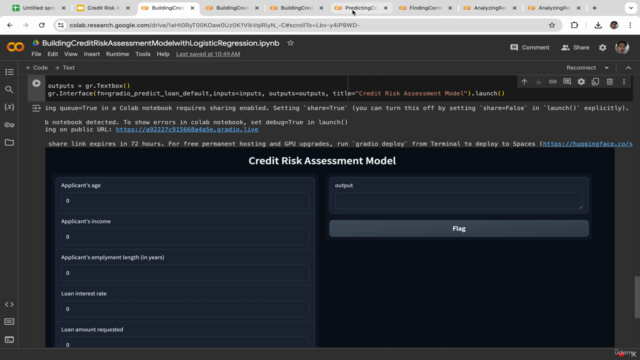Open the variables inspector {x} icon
Screen dimensions: 640x360
tap(9, 107)
